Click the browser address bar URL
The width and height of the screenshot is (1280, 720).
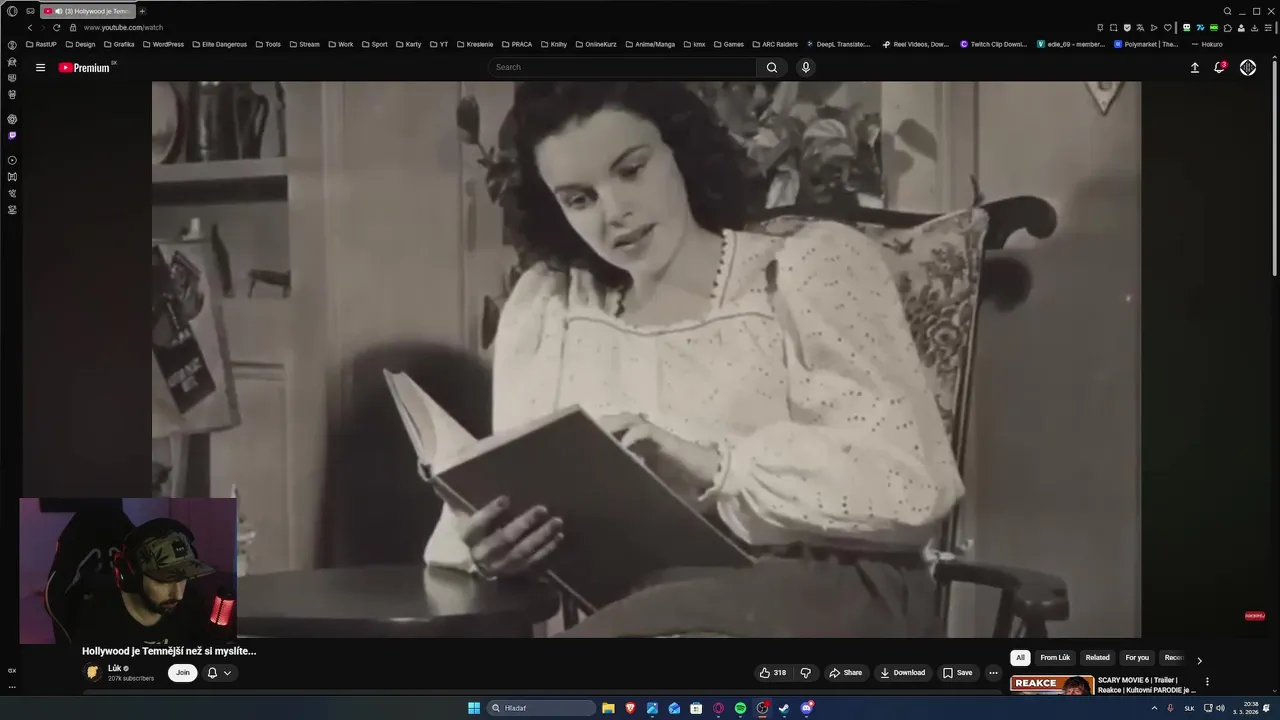point(123,28)
